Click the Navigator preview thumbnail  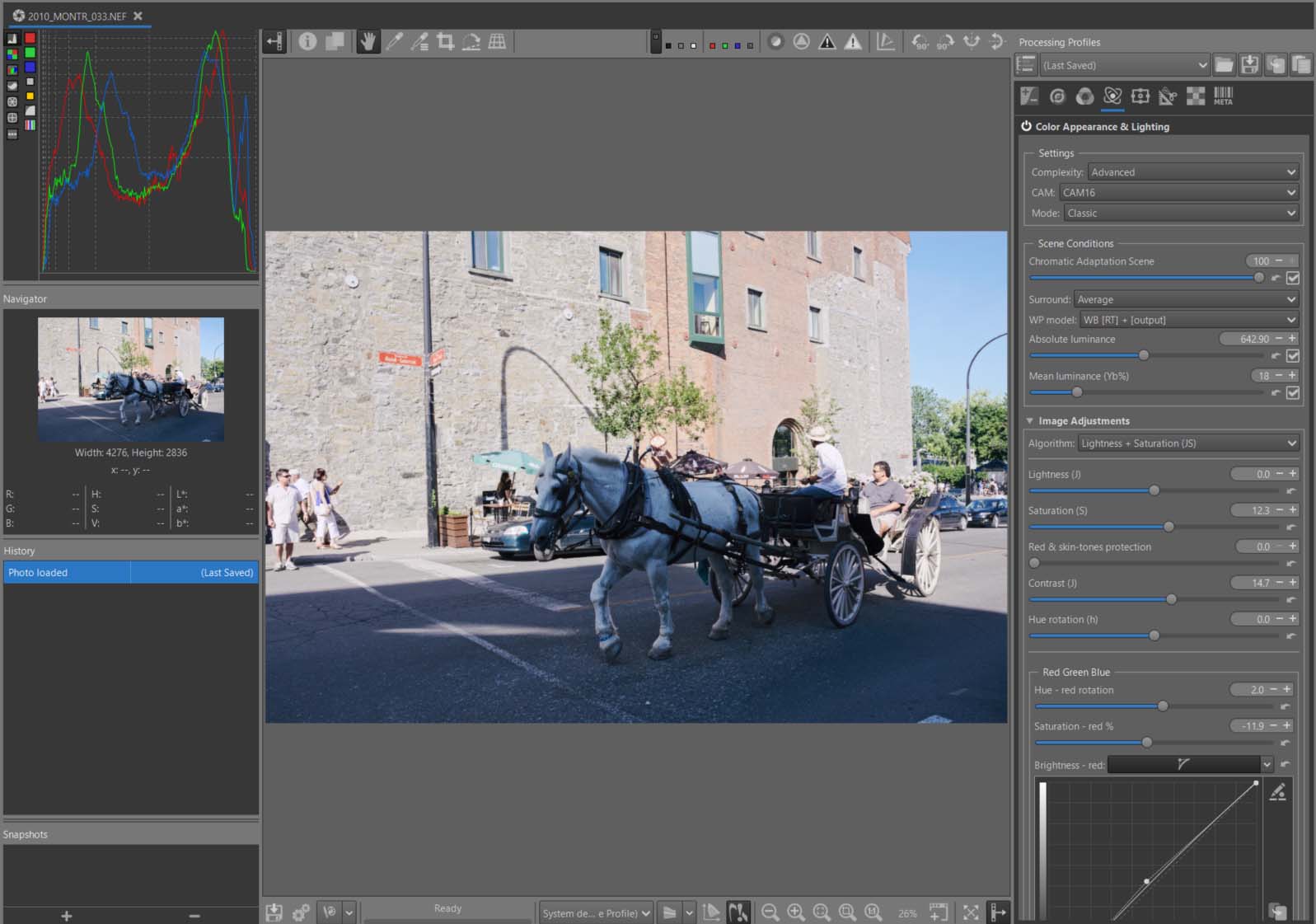131,379
